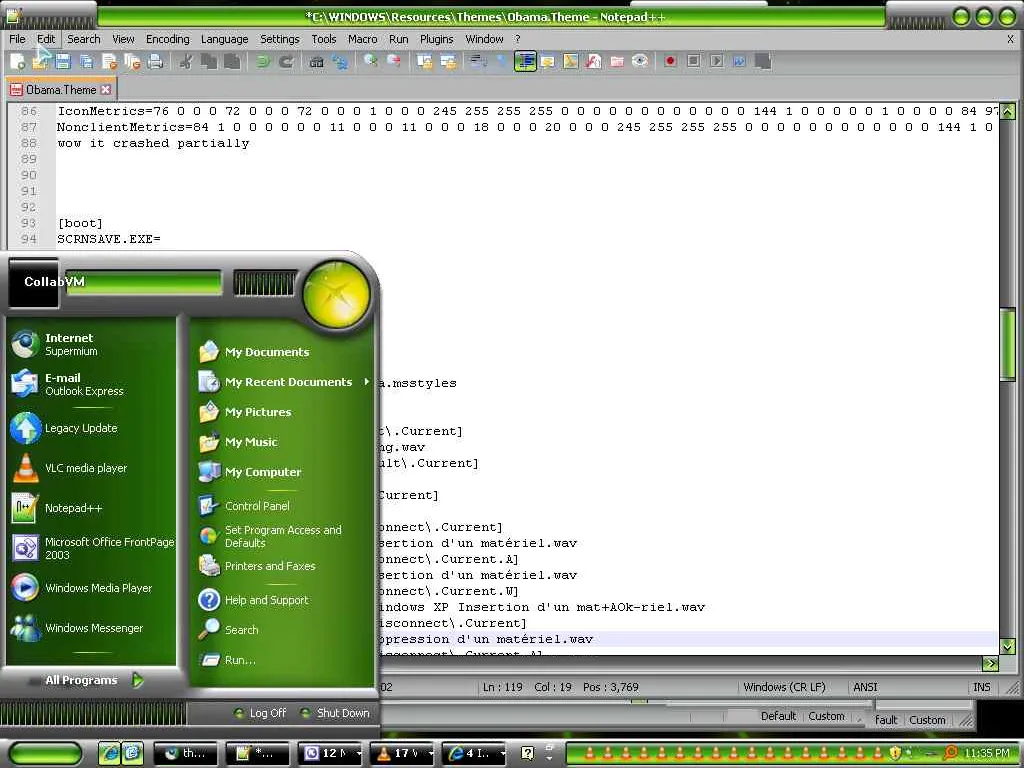
Task: Toggle show all characters
Action: tap(502, 61)
